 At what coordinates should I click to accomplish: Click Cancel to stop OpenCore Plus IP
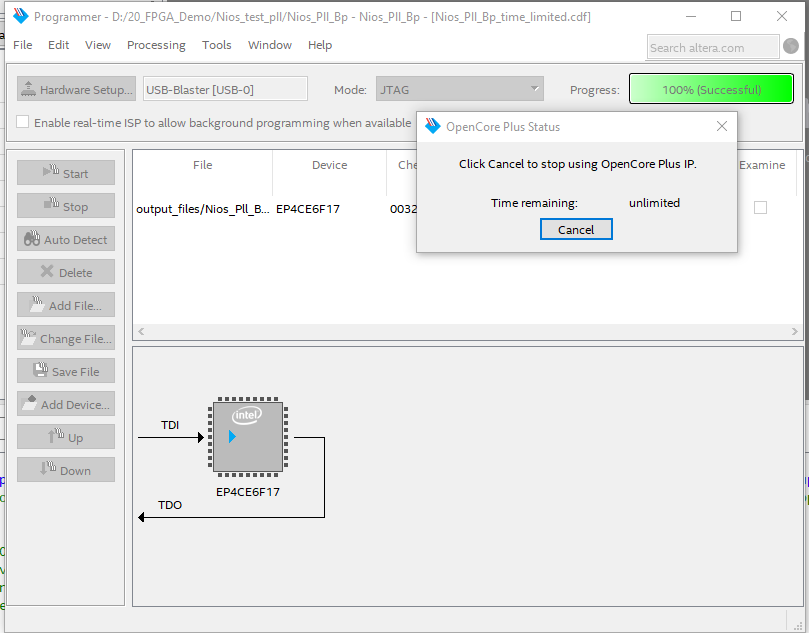576,229
